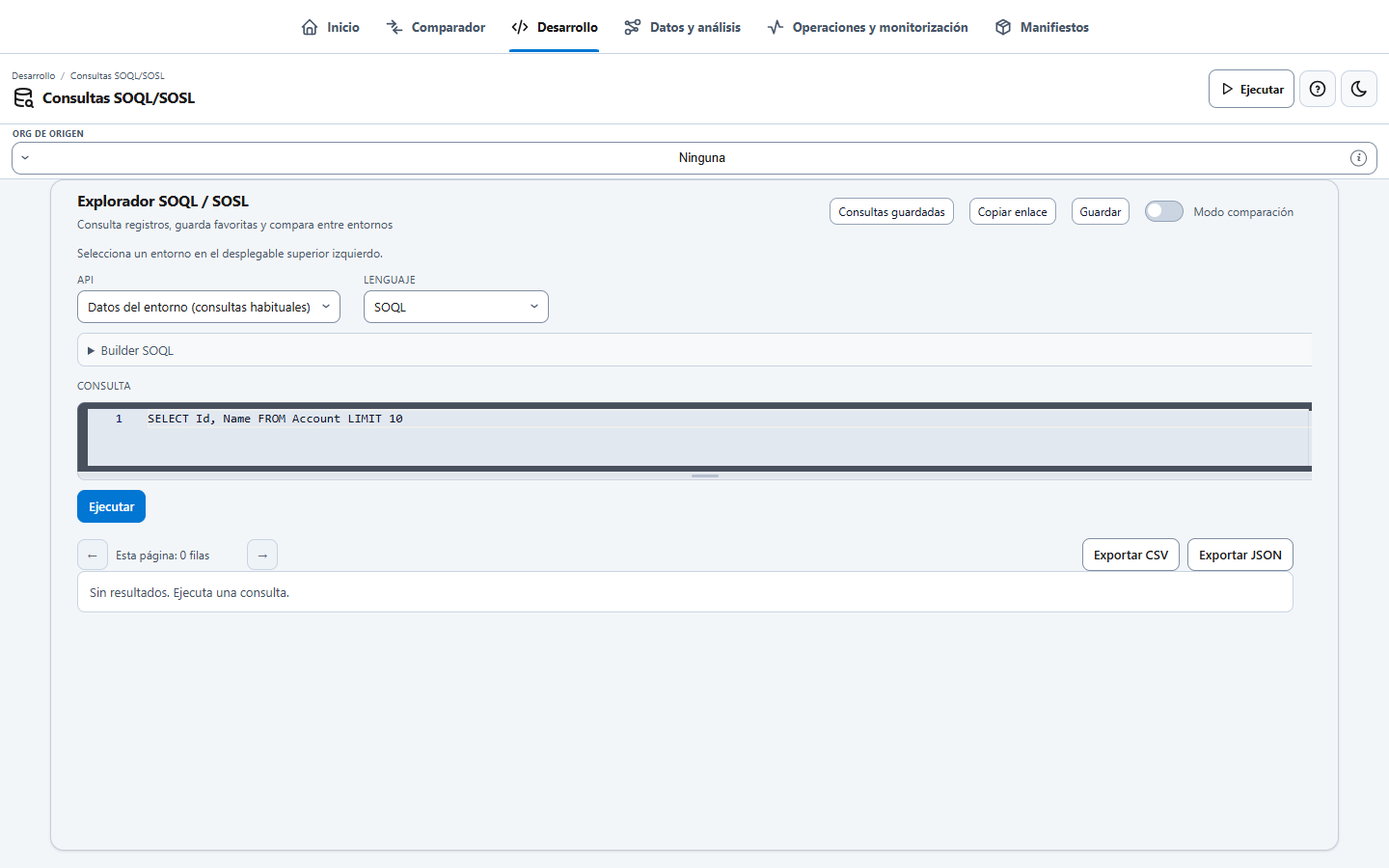
Task: Open the Inicio tab
Action: [330, 27]
